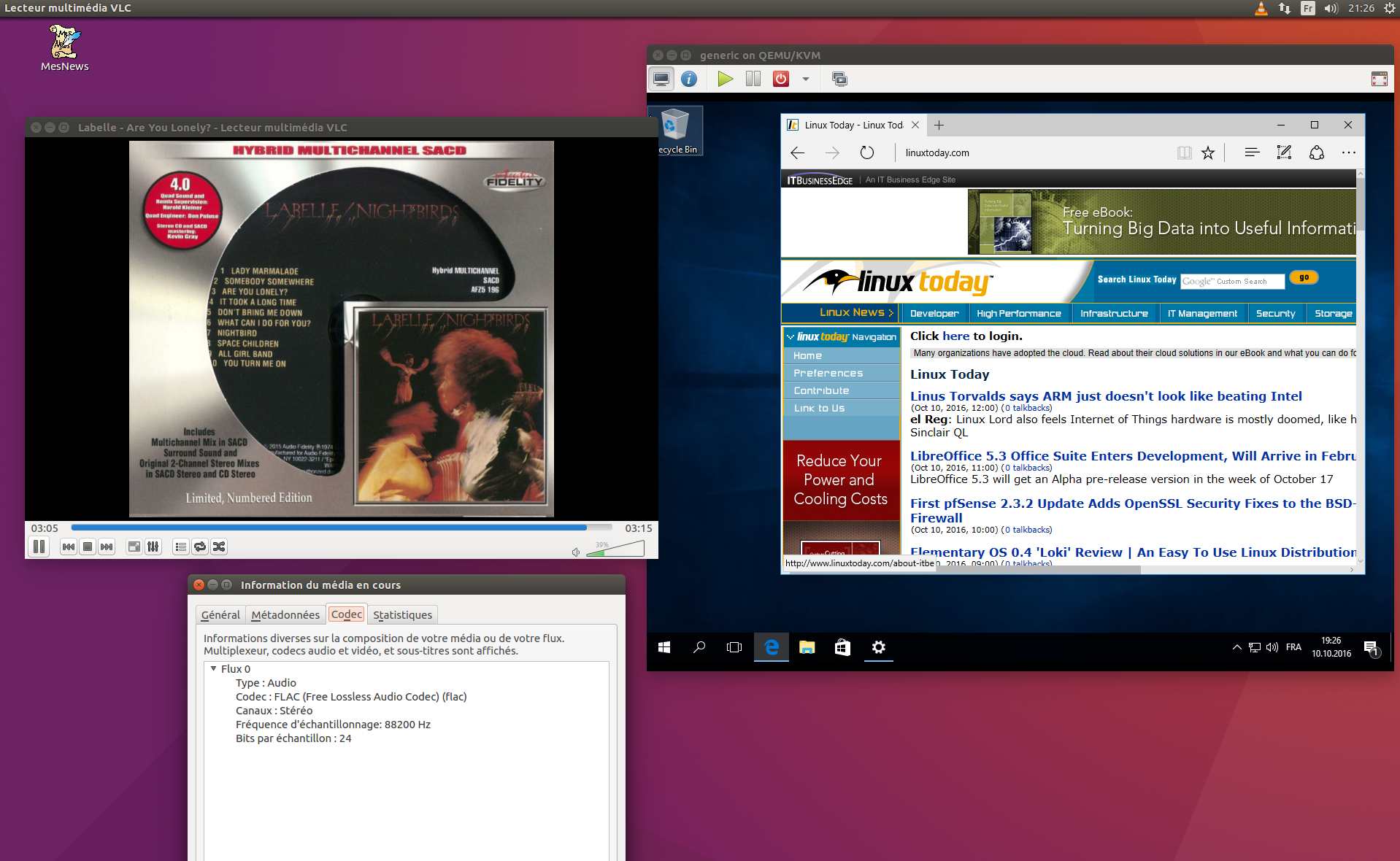Click the linuxtoday.com address bar

pos(1033,152)
